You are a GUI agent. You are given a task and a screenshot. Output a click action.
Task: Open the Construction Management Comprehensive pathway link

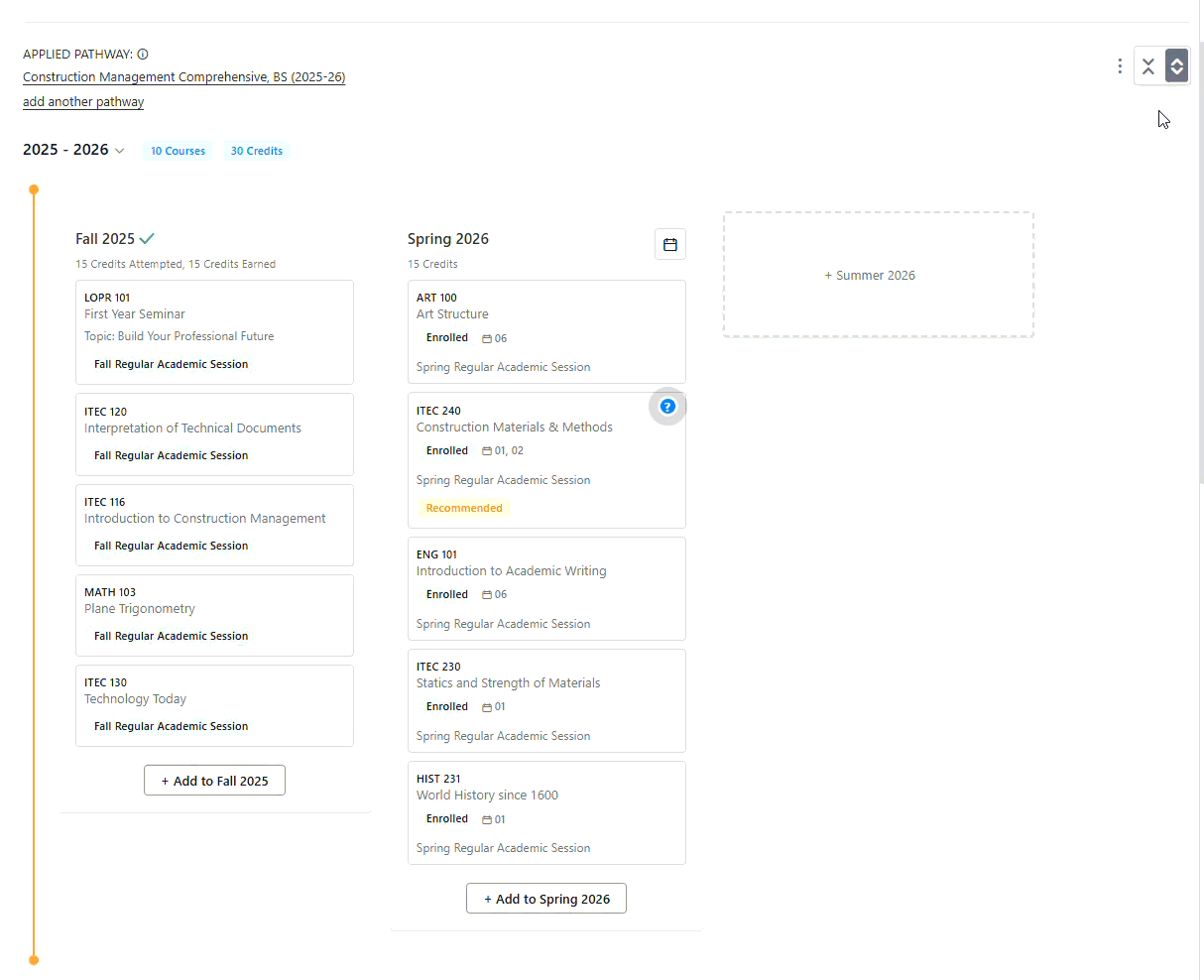[x=184, y=77]
